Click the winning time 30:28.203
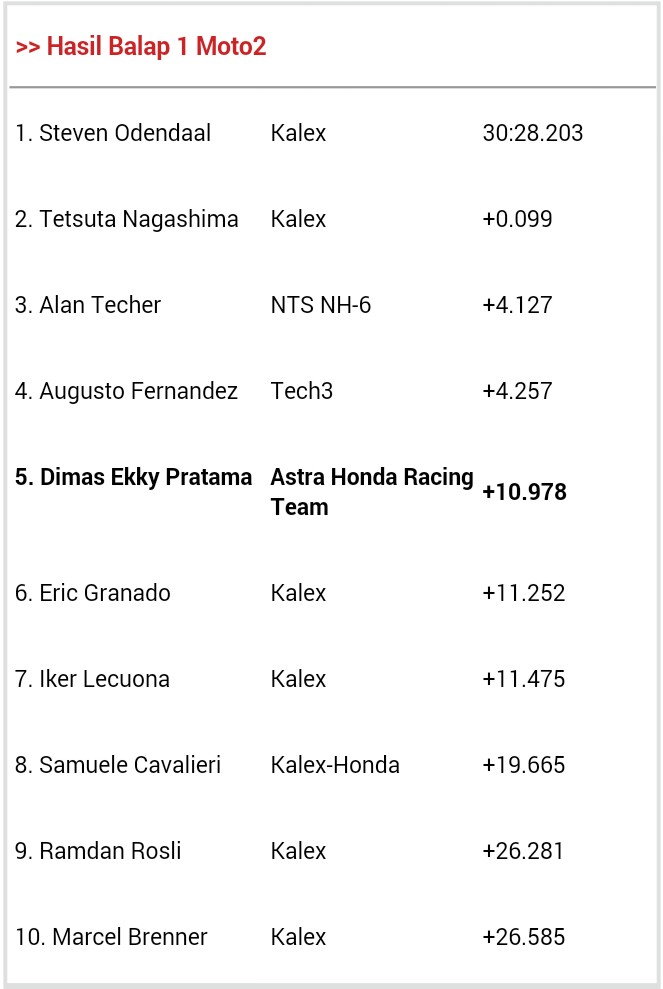The height and width of the screenshot is (989, 663). (532, 133)
